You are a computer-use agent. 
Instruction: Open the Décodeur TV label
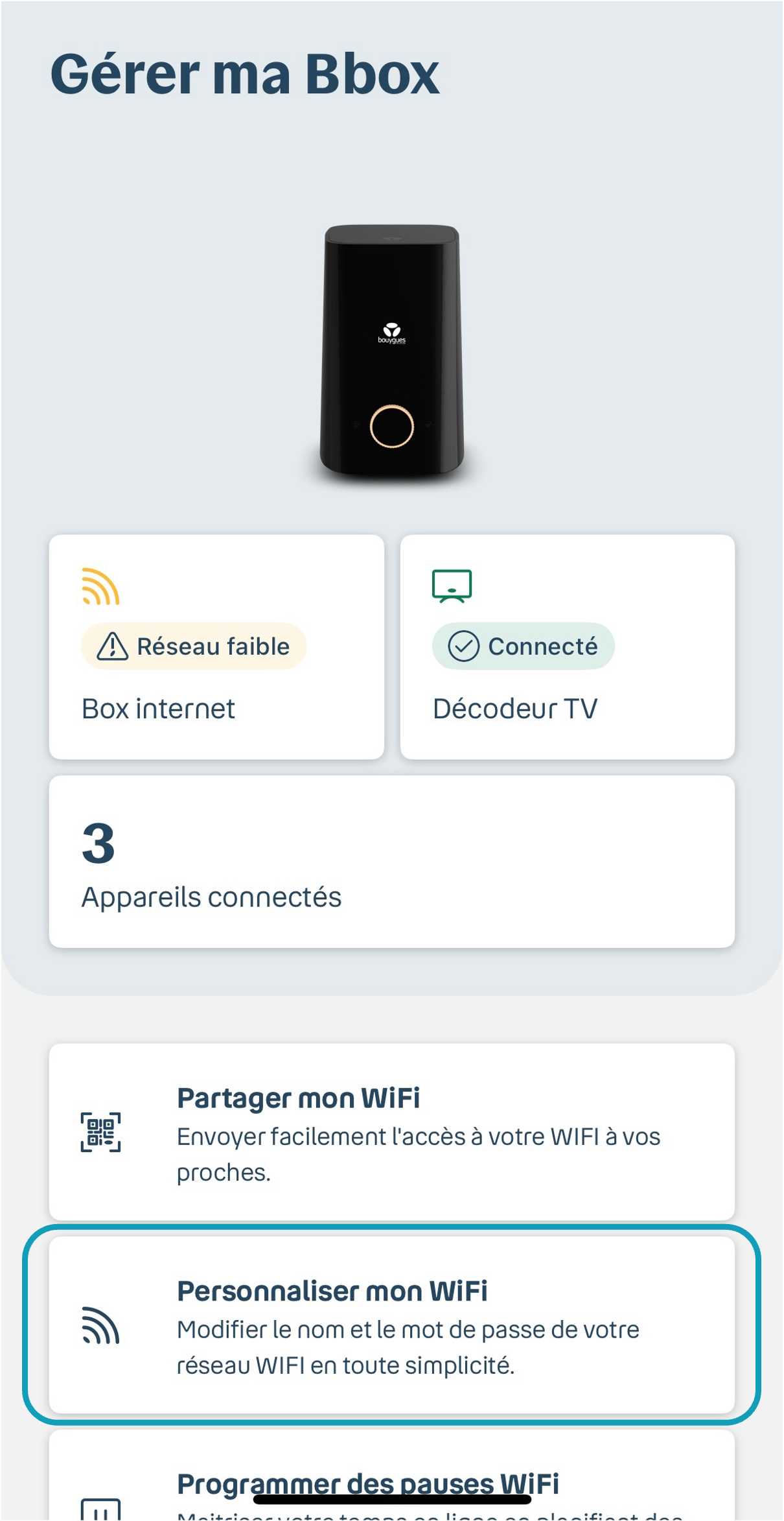515,709
